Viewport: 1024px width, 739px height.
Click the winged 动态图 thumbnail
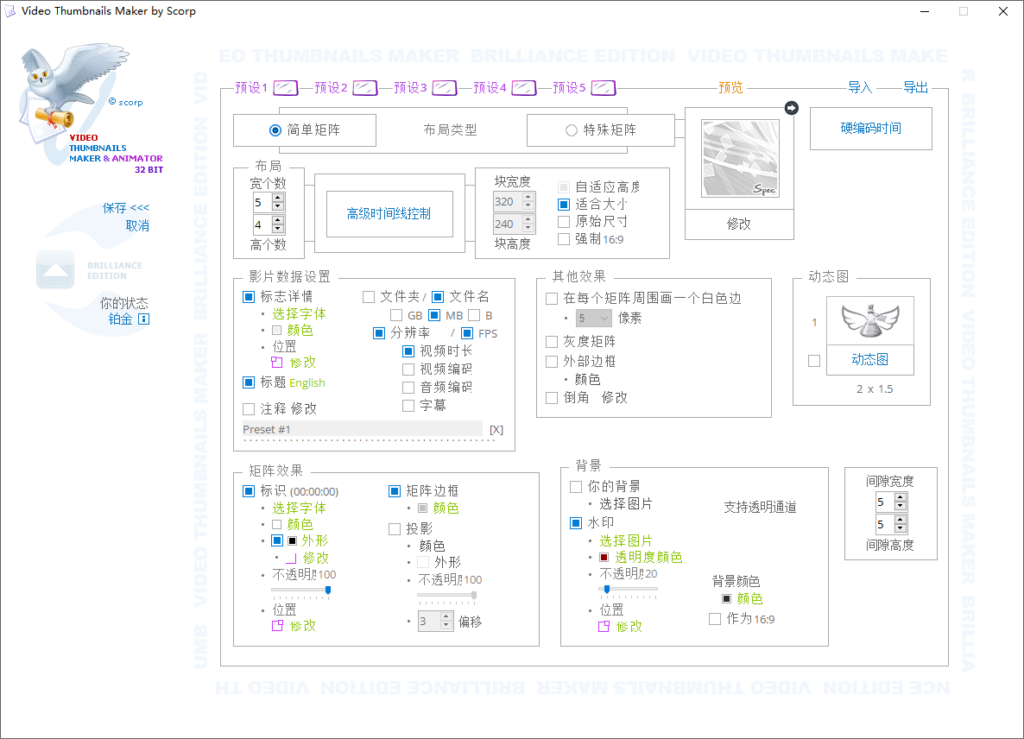(x=870, y=321)
